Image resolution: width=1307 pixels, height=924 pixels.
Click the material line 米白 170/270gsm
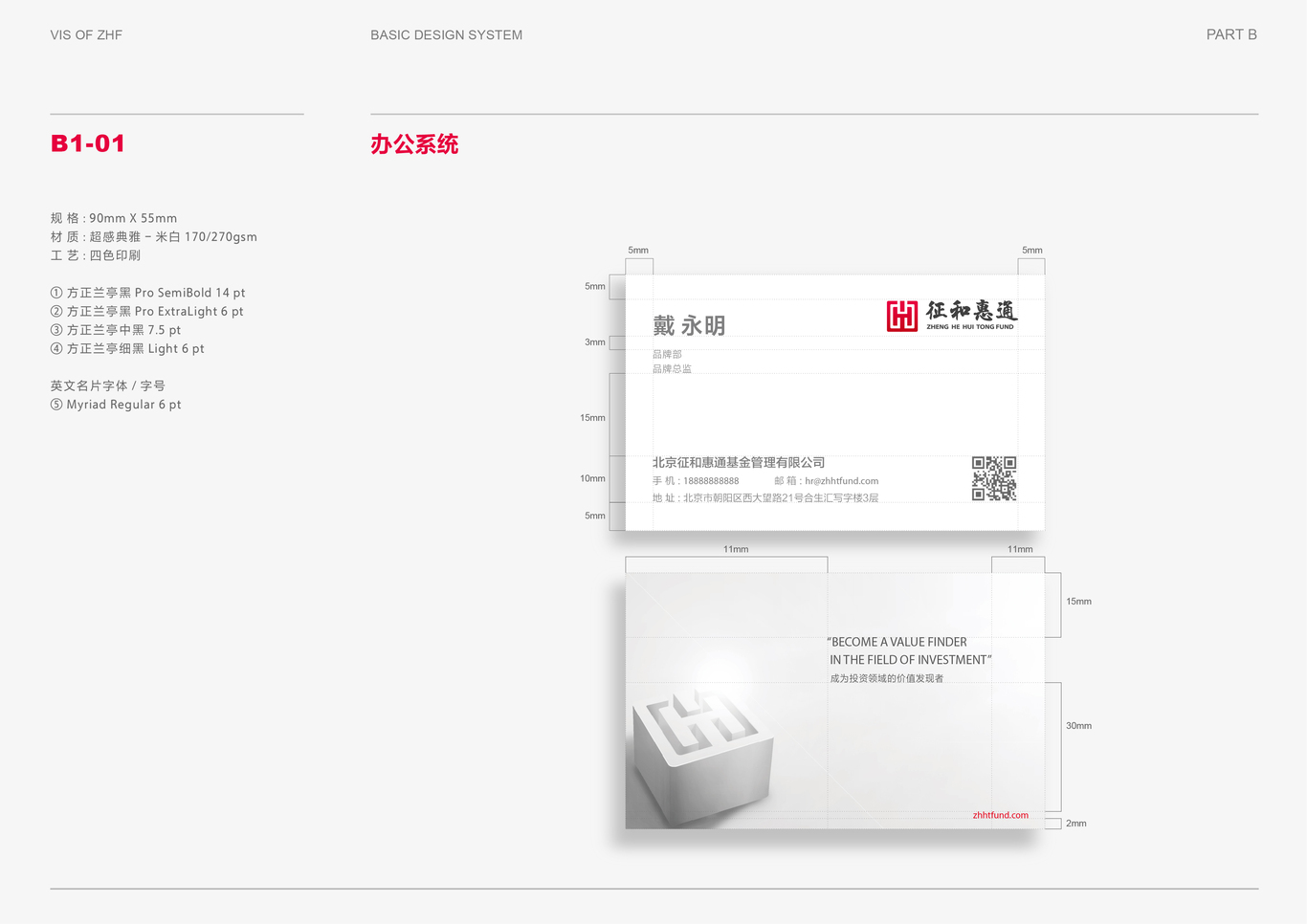154,236
